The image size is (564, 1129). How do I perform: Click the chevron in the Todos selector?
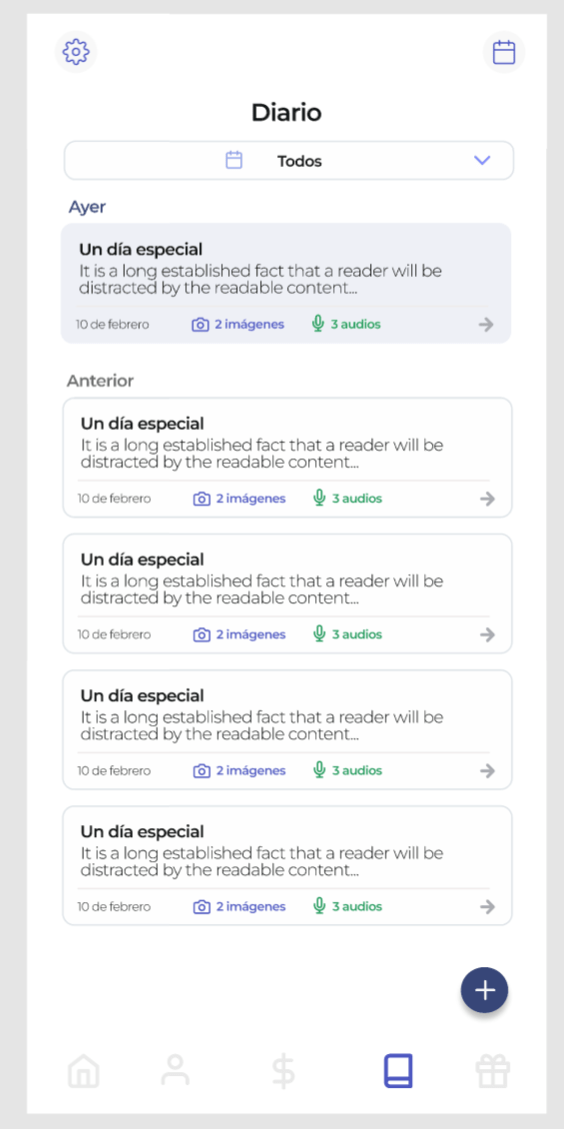pos(482,160)
